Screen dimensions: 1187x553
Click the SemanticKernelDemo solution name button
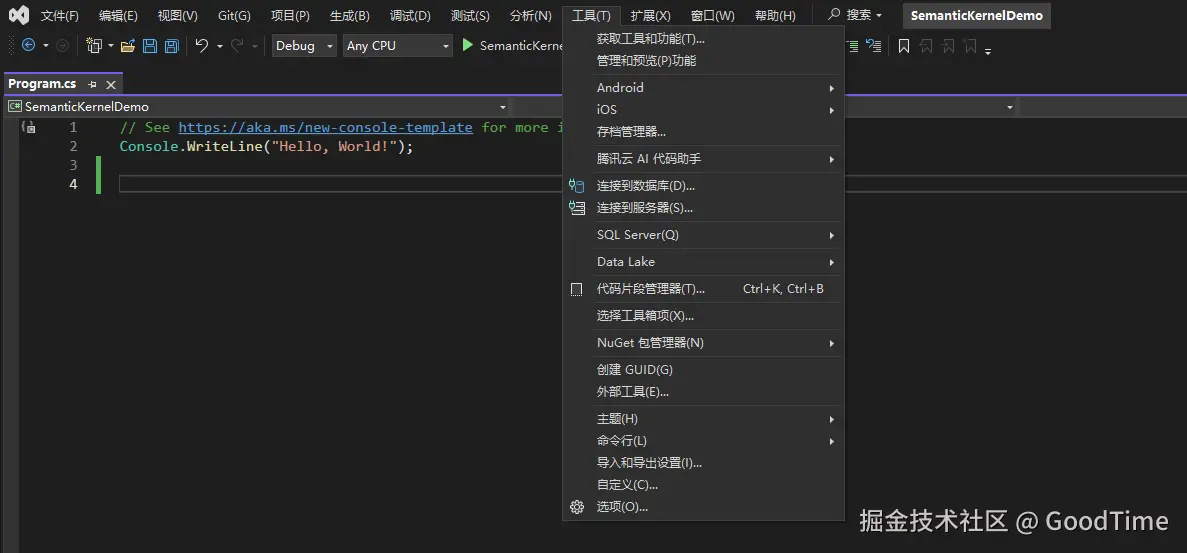(x=977, y=15)
